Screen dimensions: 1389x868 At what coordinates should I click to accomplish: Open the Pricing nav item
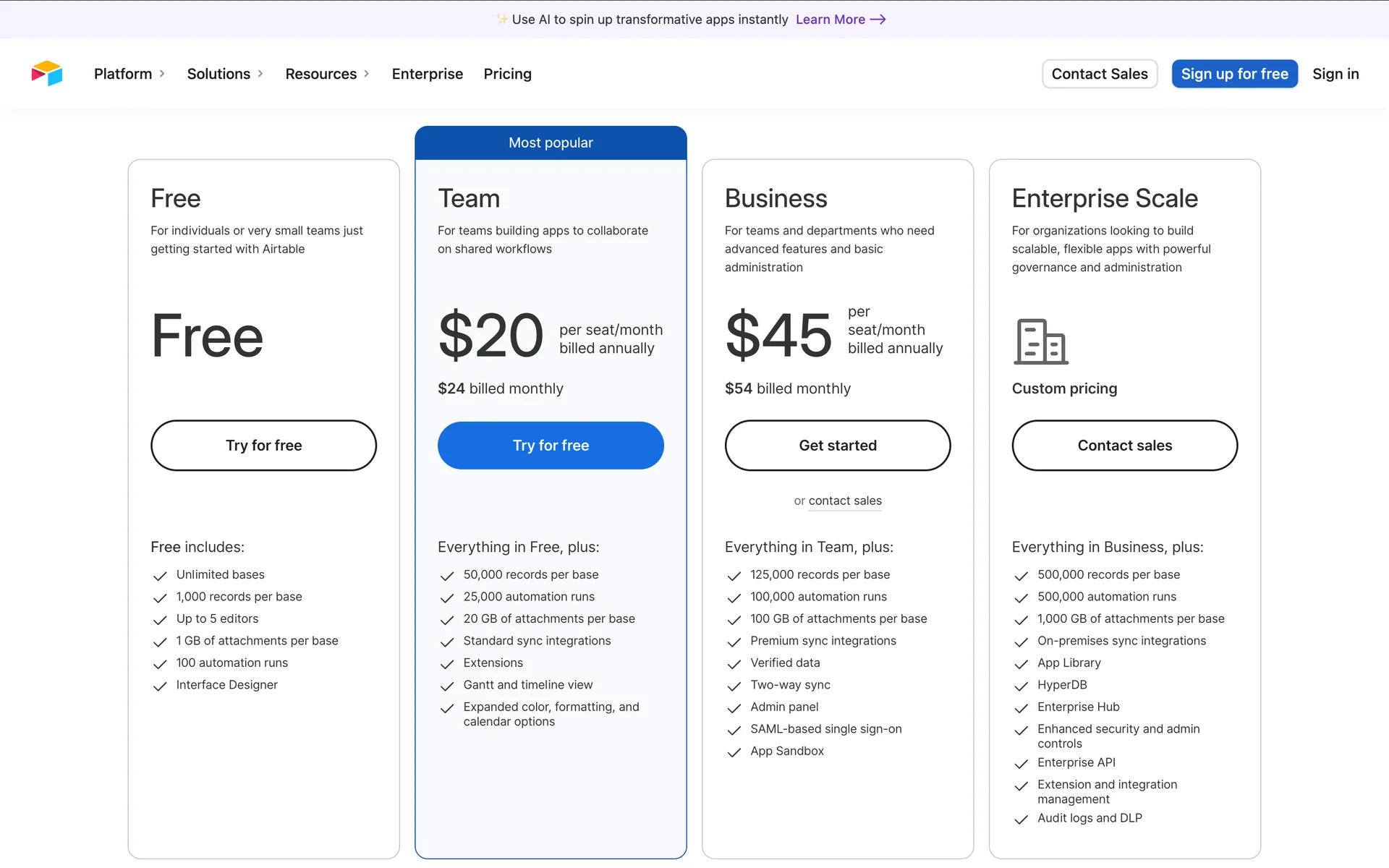point(507,74)
